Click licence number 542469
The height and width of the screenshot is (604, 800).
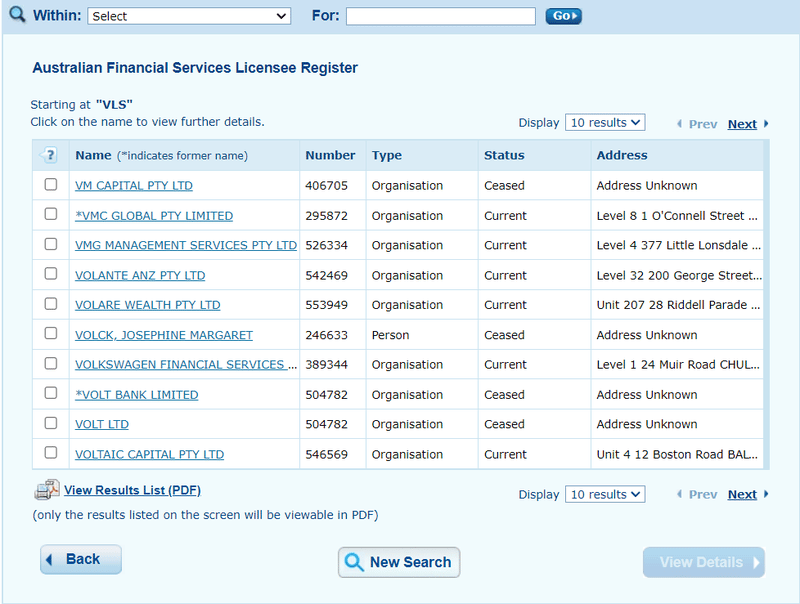(327, 275)
